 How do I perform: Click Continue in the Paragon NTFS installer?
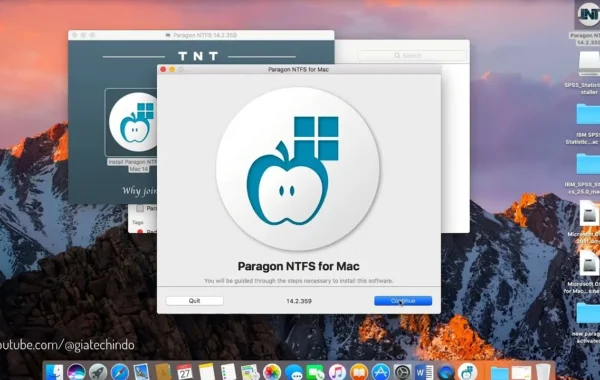[403, 301]
